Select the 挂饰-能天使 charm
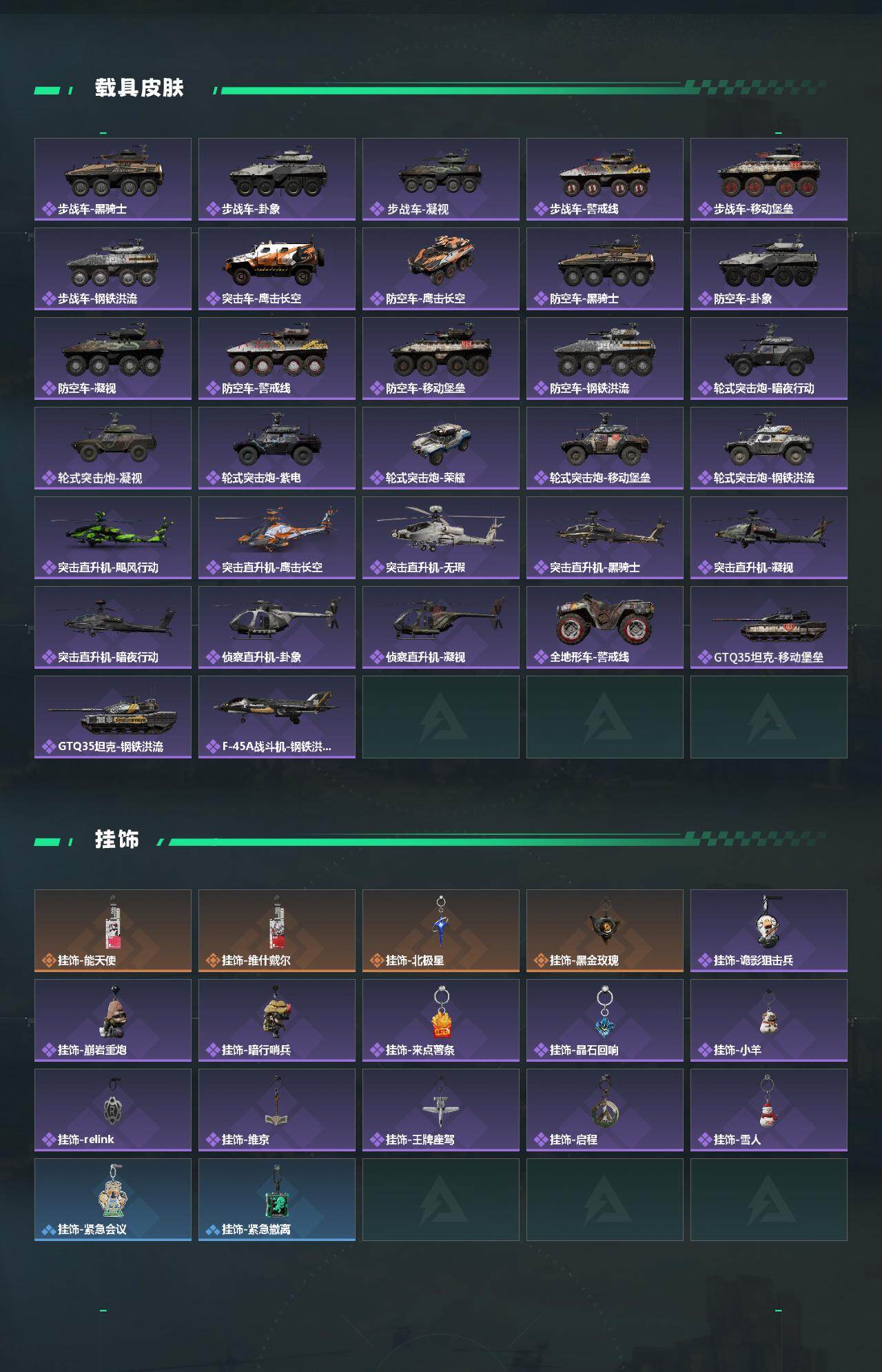The width and height of the screenshot is (882, 1372). coord(113,931)
